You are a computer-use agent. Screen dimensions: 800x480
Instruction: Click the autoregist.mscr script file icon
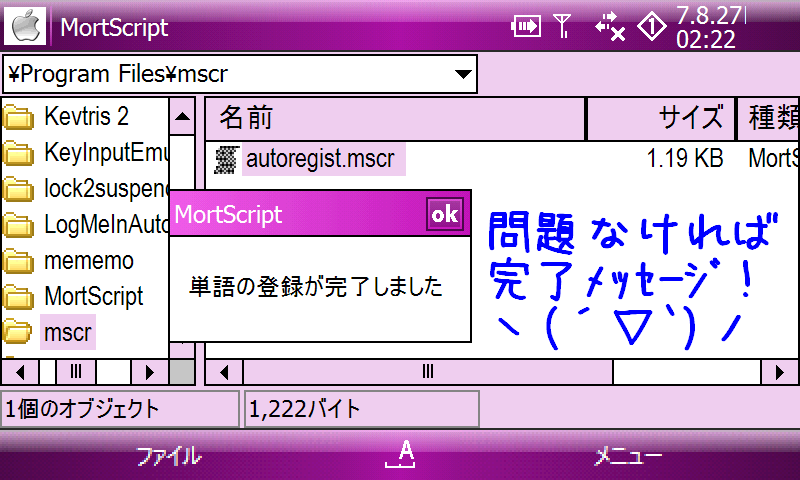click(226, 160)
